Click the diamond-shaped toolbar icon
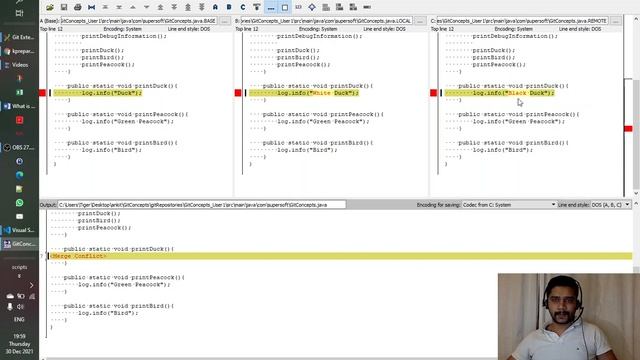This screenshot has height=360, width=640. tap(312, 7)
